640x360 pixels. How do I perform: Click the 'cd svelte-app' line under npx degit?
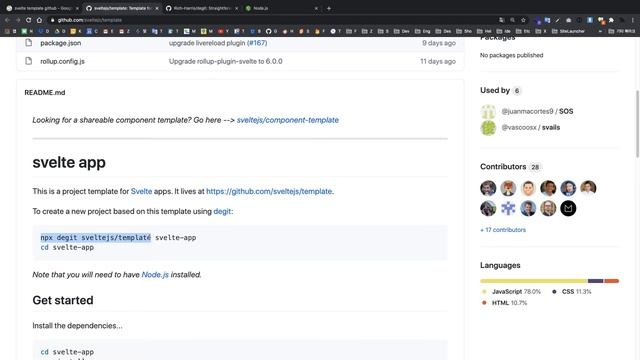pos(67,247)
